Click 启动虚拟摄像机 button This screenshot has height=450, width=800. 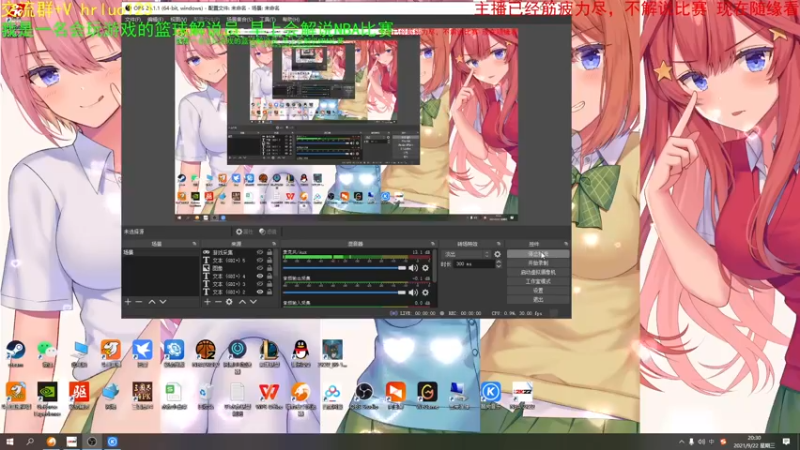coord(538,272)
